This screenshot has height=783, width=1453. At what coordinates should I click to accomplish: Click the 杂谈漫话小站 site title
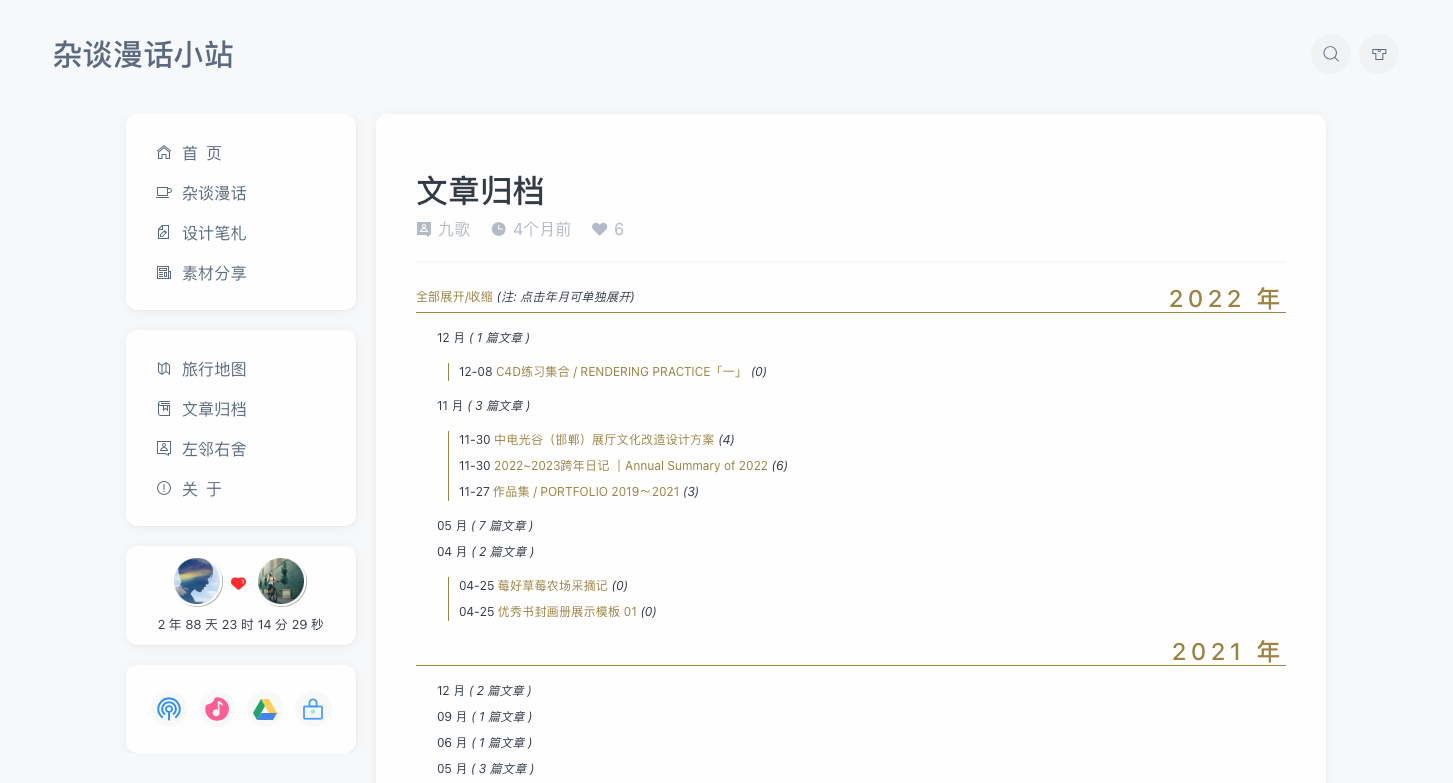143,54
